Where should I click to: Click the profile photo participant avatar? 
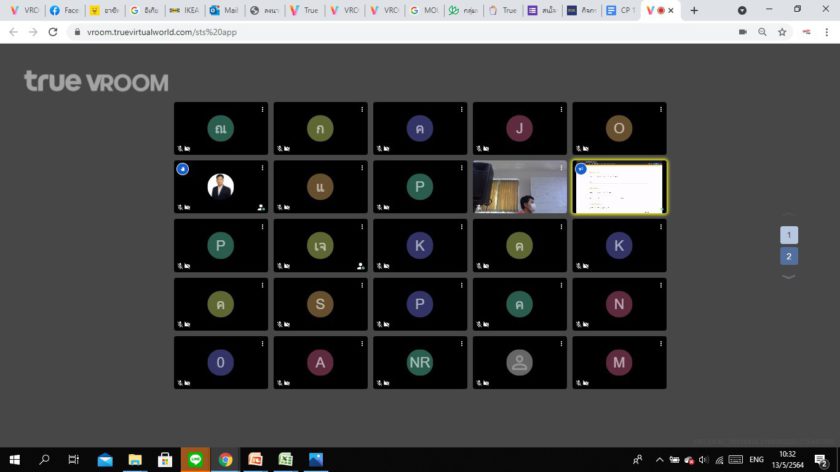(220, 186)
